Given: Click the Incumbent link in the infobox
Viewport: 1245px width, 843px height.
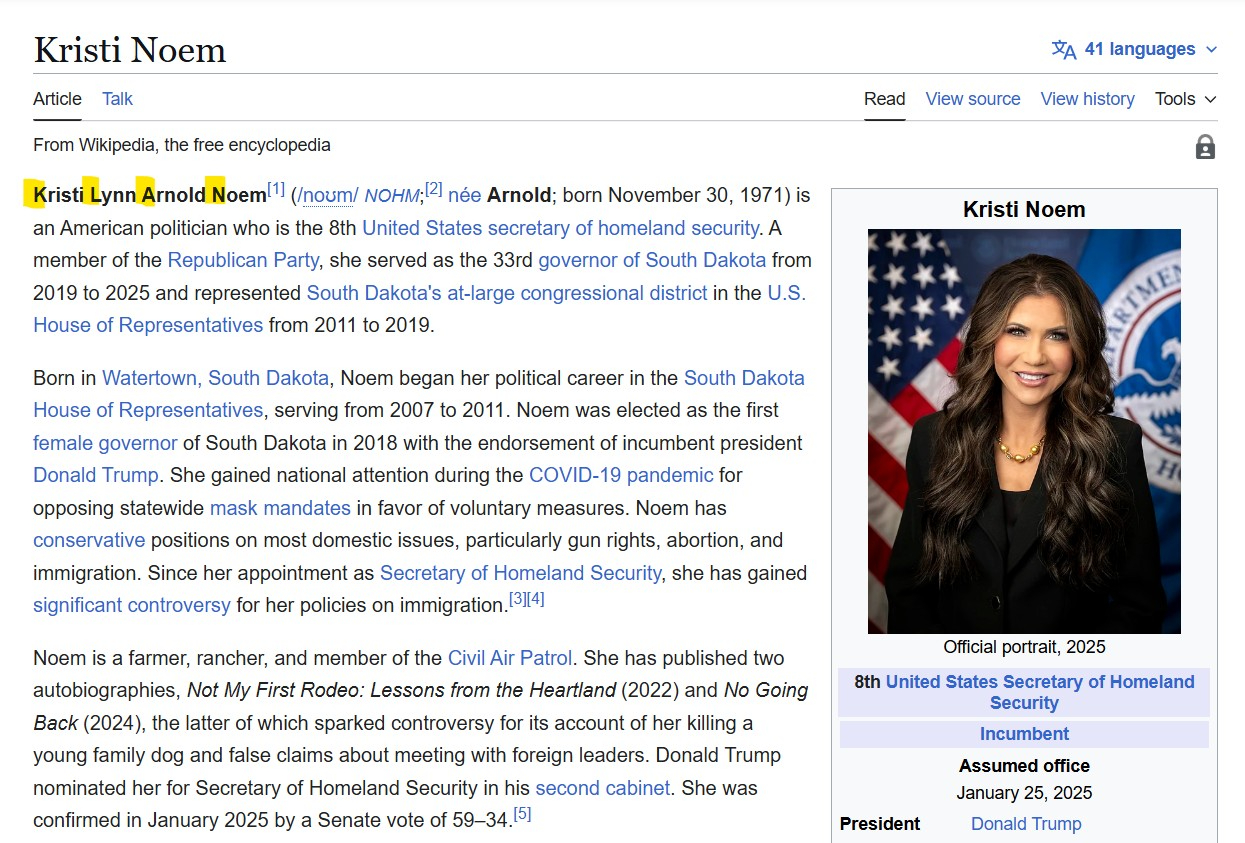Looking at the screenshot, I should pyautogui.click(x=1024, y=734).
